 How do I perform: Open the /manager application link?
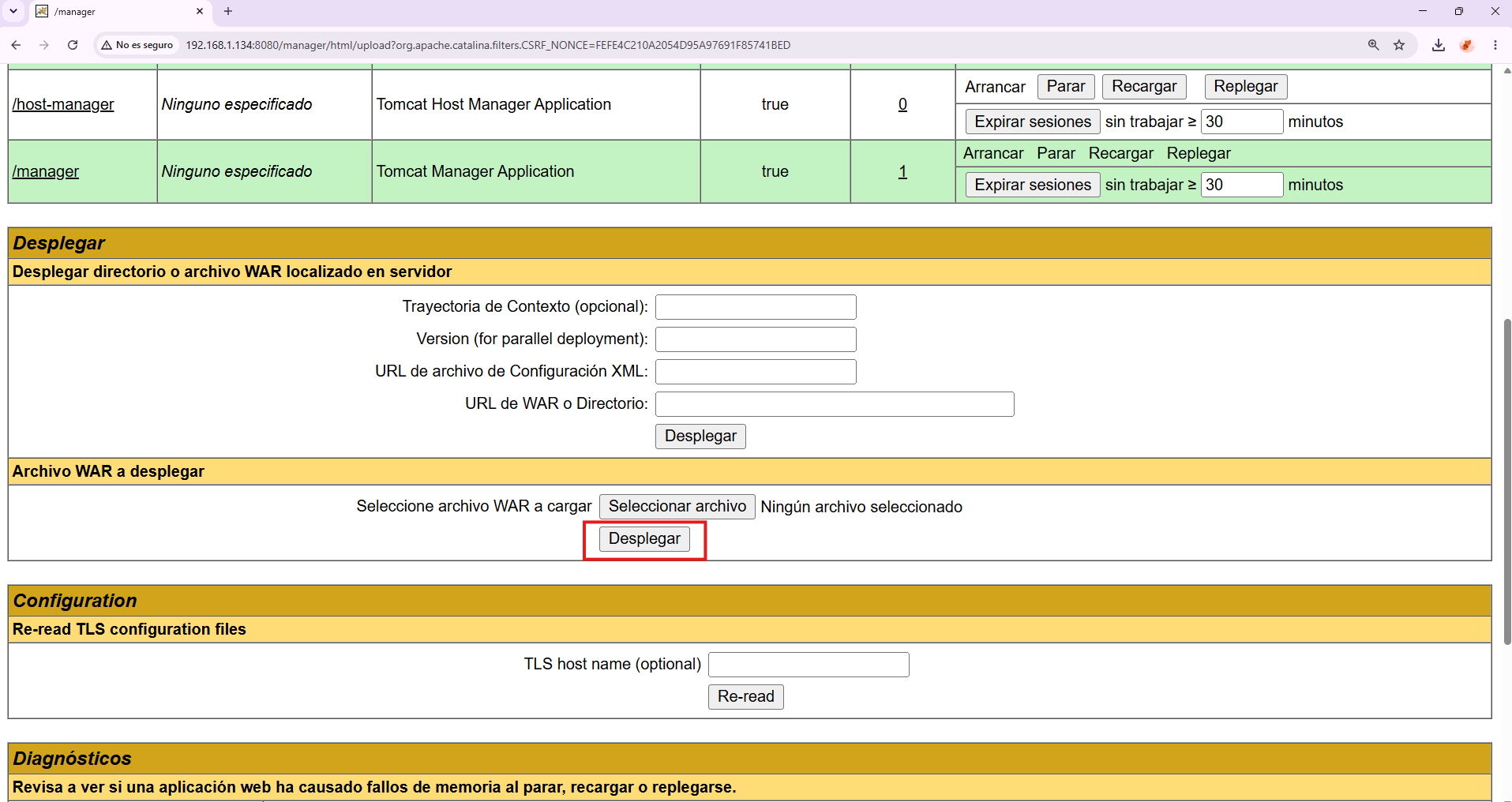point(46,171)
